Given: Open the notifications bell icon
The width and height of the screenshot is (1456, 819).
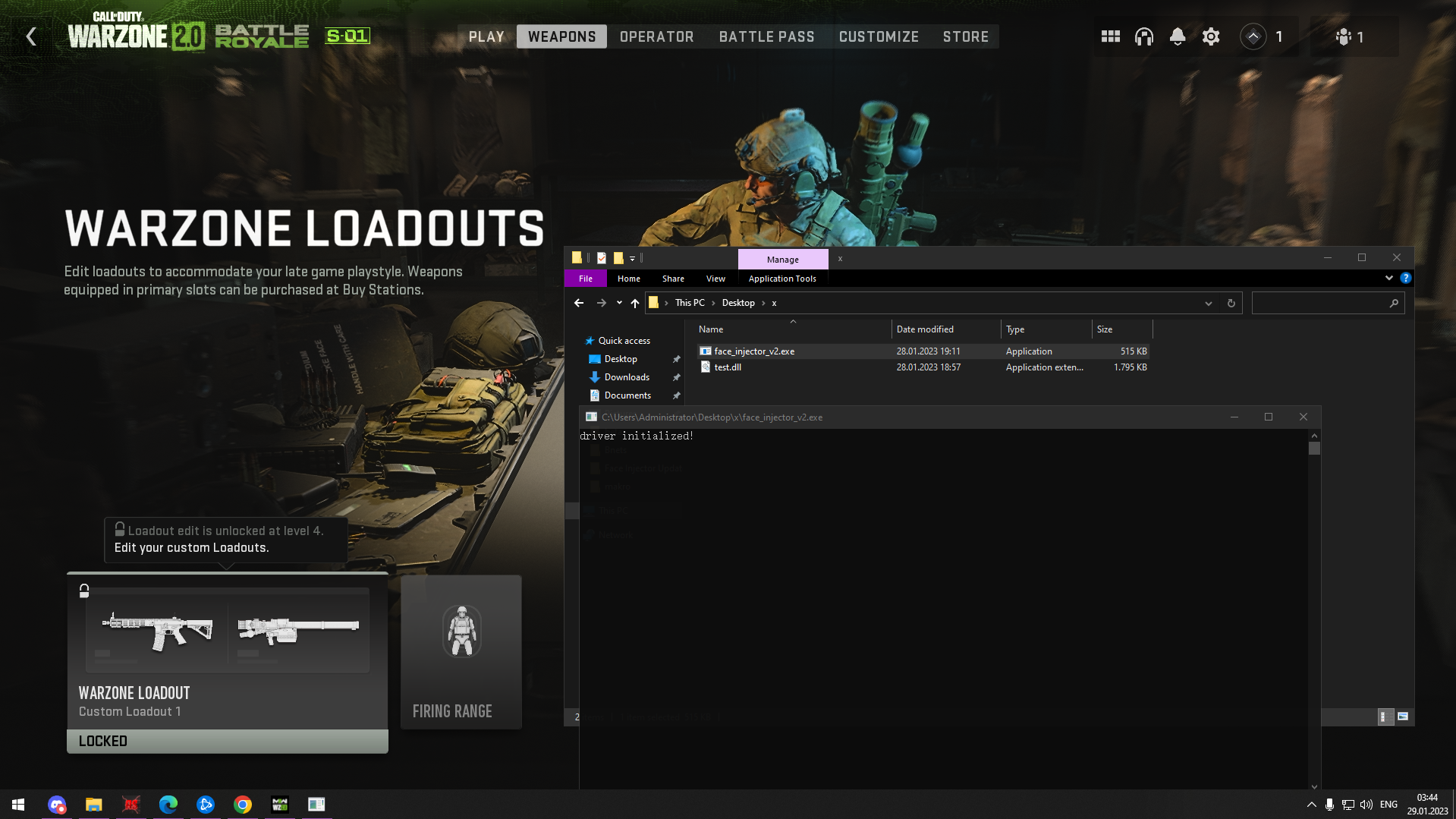Looking at the screenshot, I should [1178, 36].
